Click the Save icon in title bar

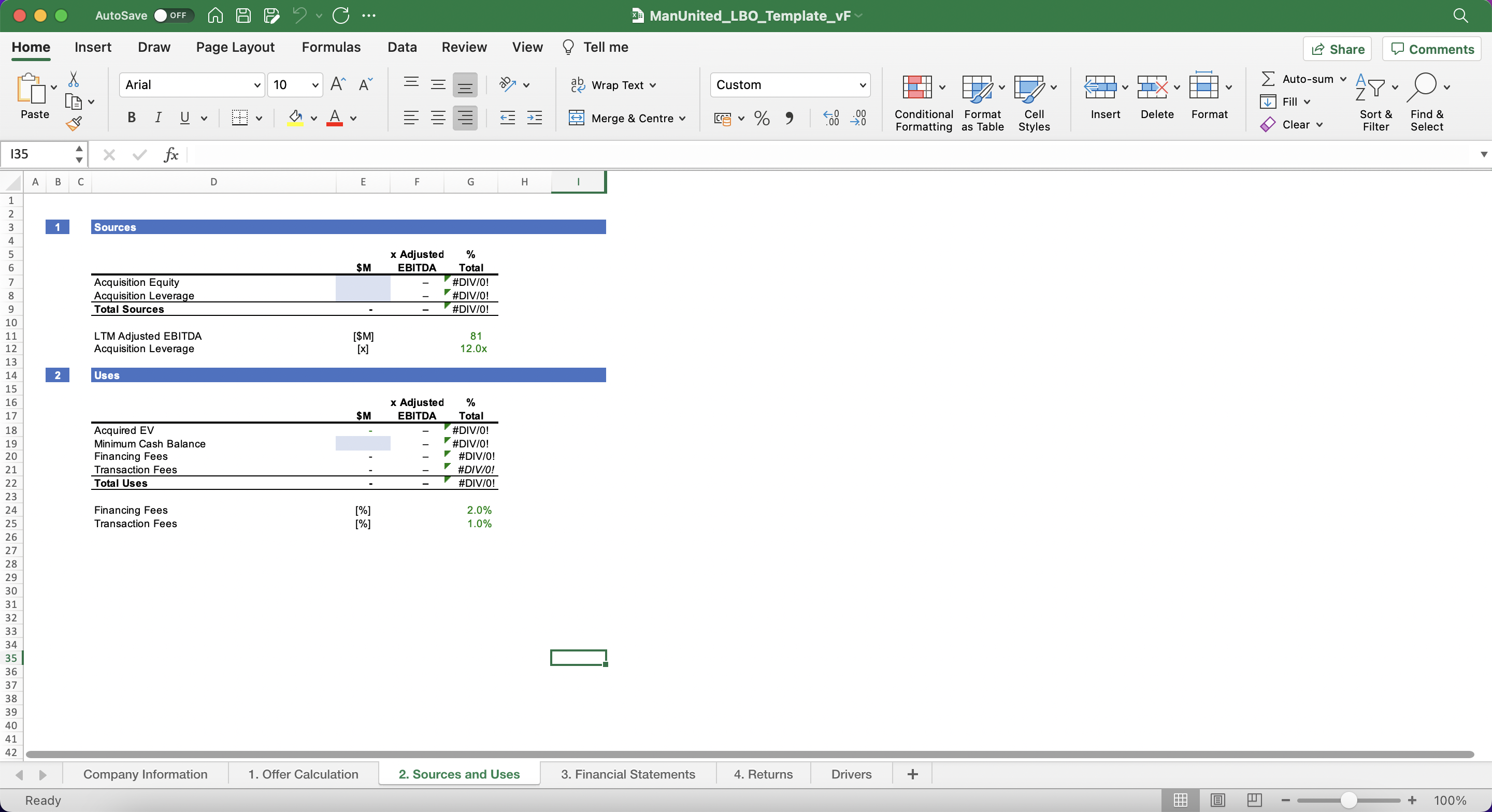(243, 16)
